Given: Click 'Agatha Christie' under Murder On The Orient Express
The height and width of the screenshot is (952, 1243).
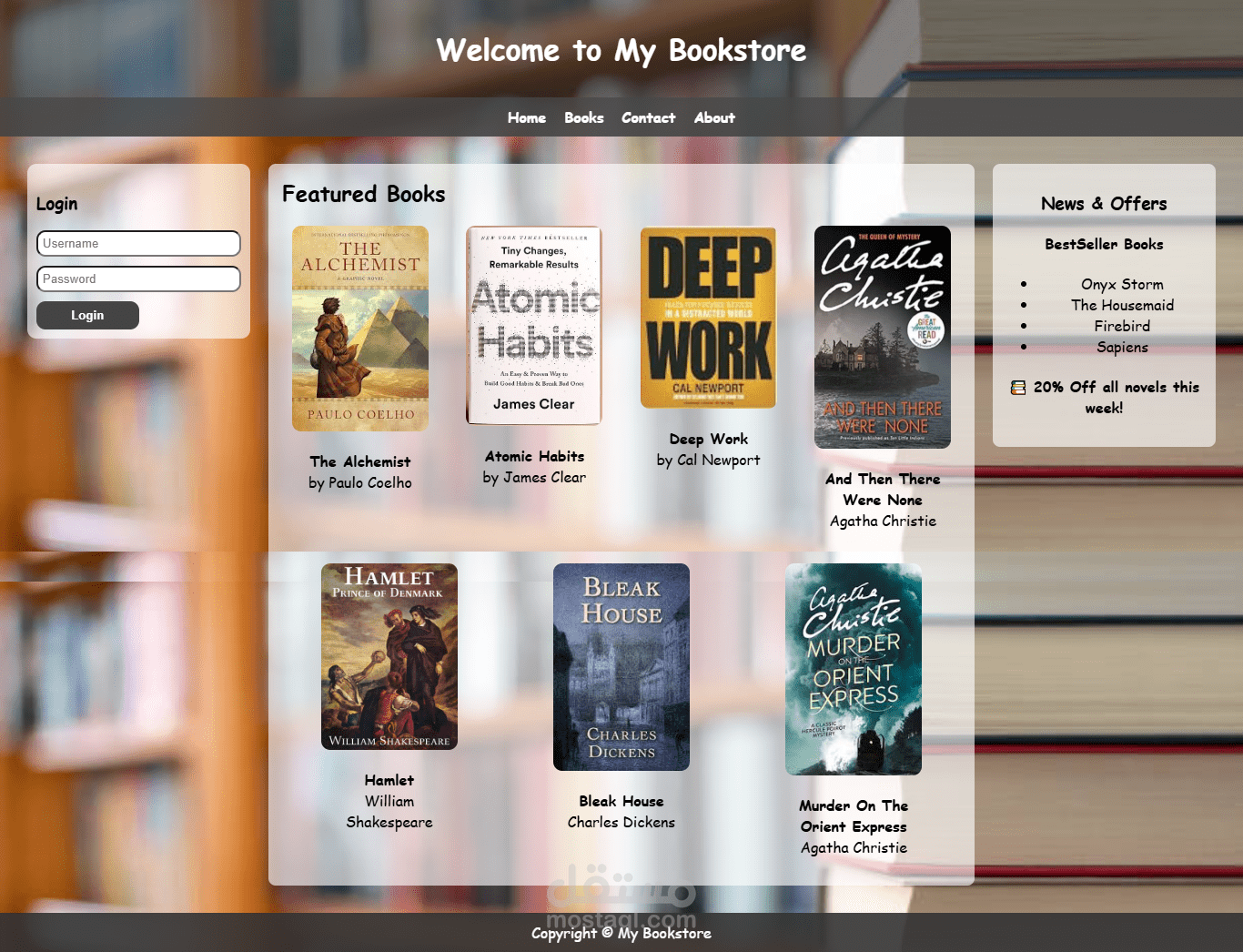Looking at the screenshot, I should [854, 847].
